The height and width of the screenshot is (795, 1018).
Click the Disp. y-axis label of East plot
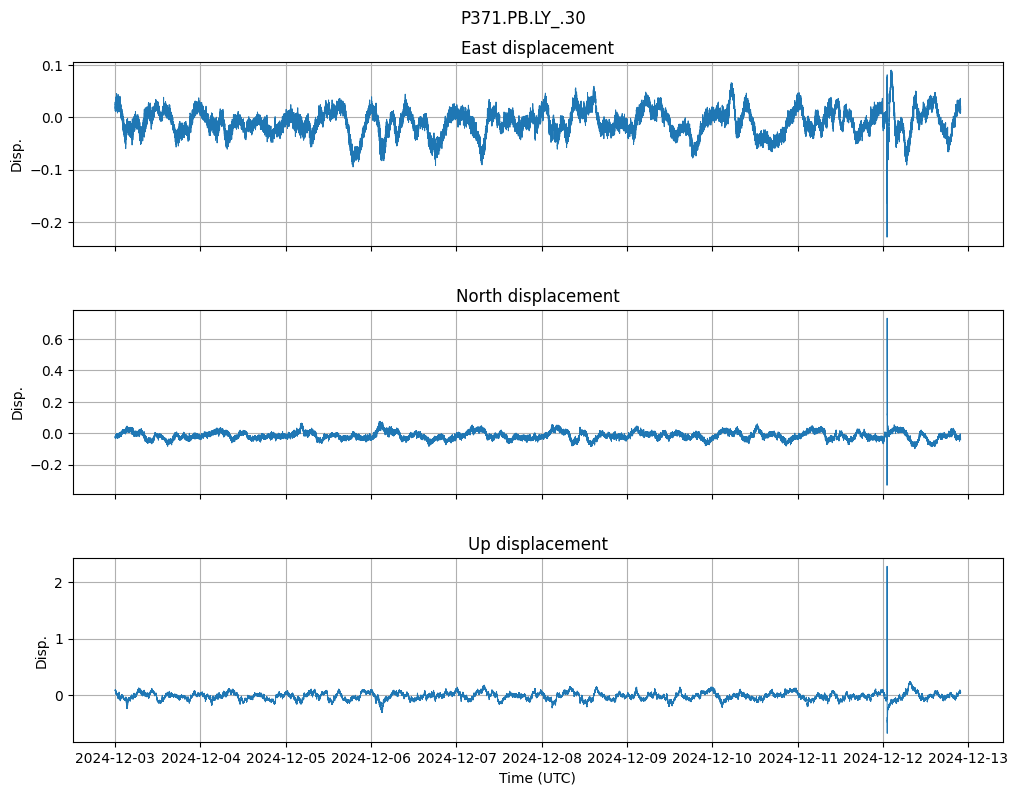point(16,154)
